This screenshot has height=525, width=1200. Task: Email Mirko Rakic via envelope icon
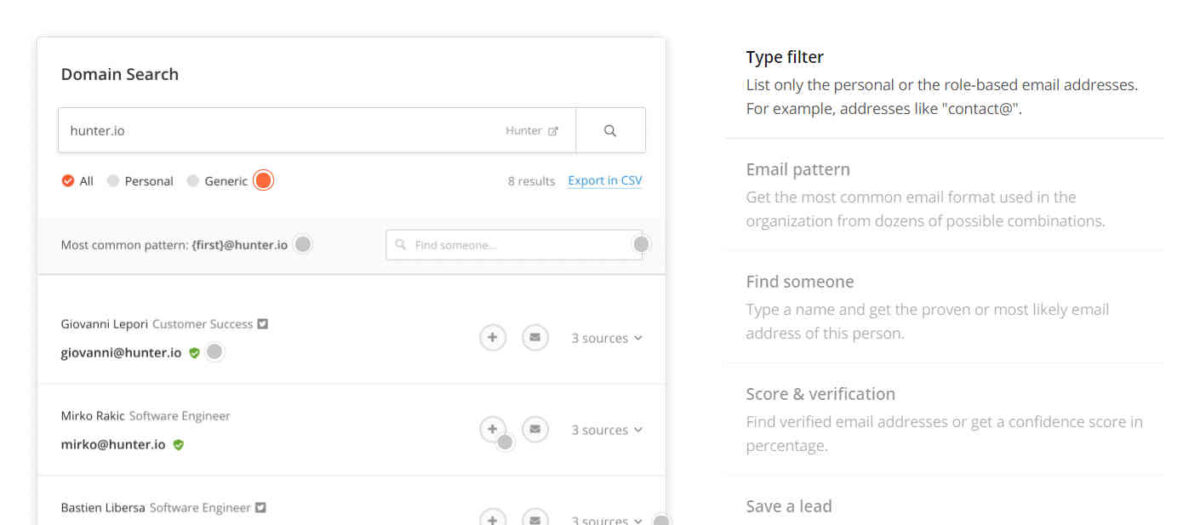[535, 430]
